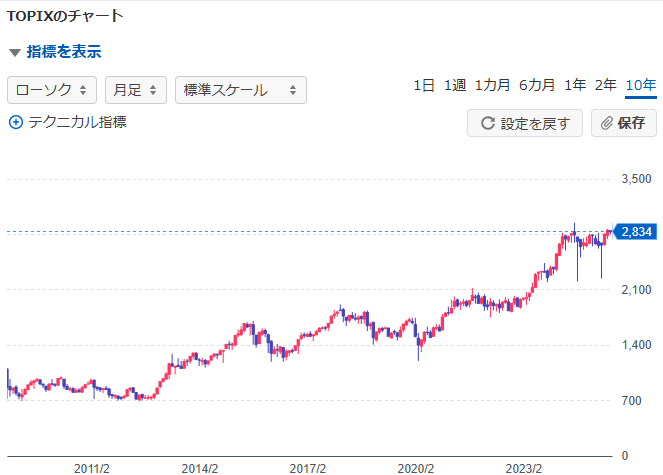Viewport: 663px width, 475px height.
Task: Select the 1週 time range tab
Action: [x=455, y=86]
